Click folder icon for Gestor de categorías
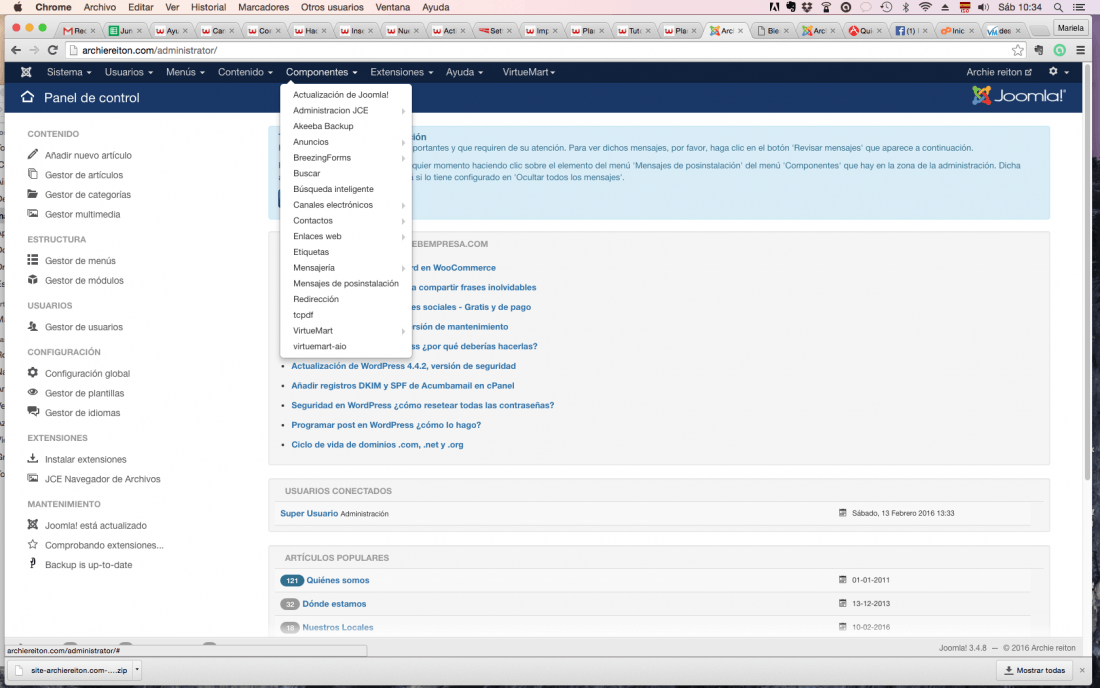Image resolution: width=1100 pixels, height=688 pixels. [x=32, y=194]
